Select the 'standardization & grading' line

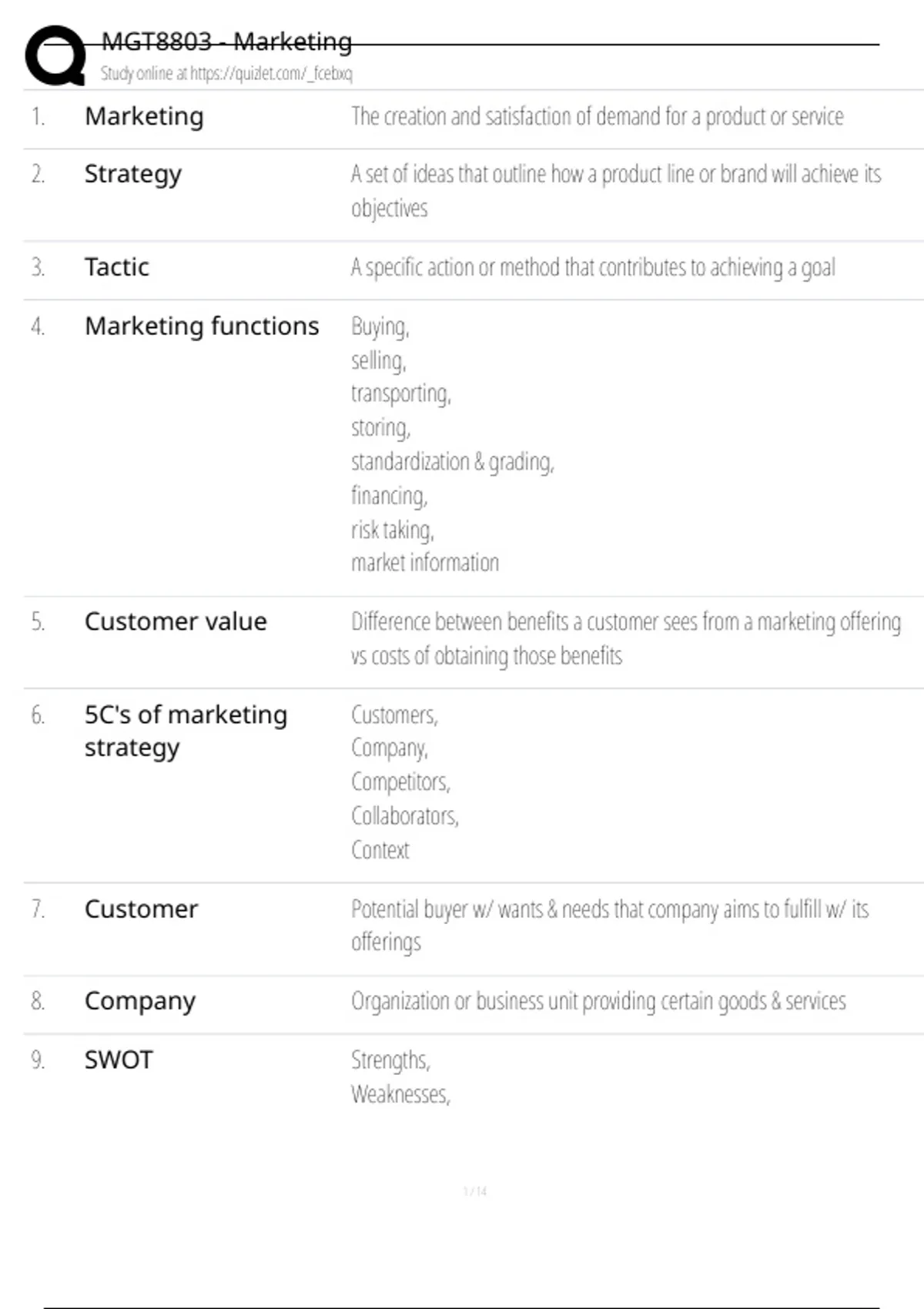click(452, 462)
